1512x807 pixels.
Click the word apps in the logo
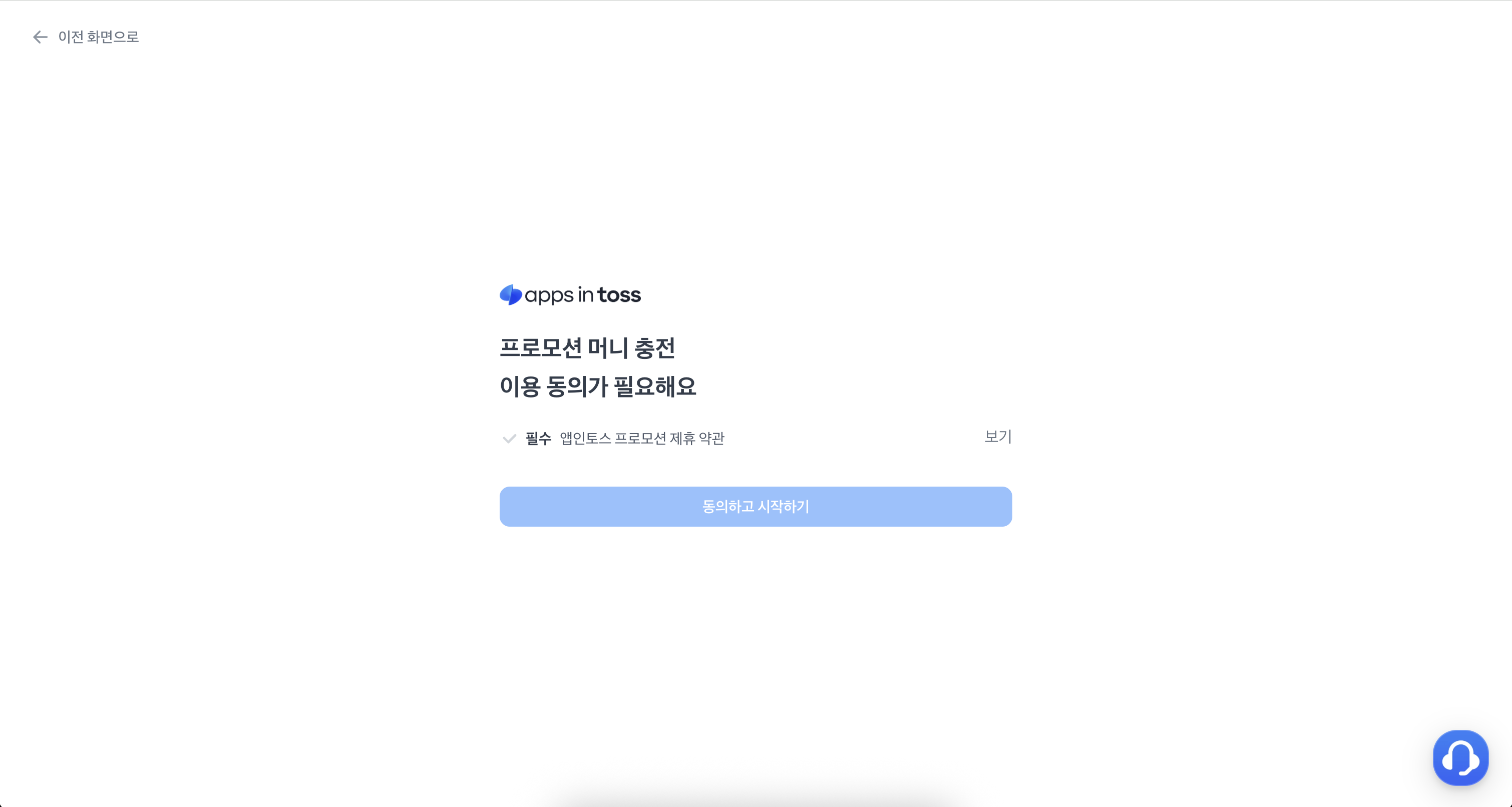pos(549,296)
